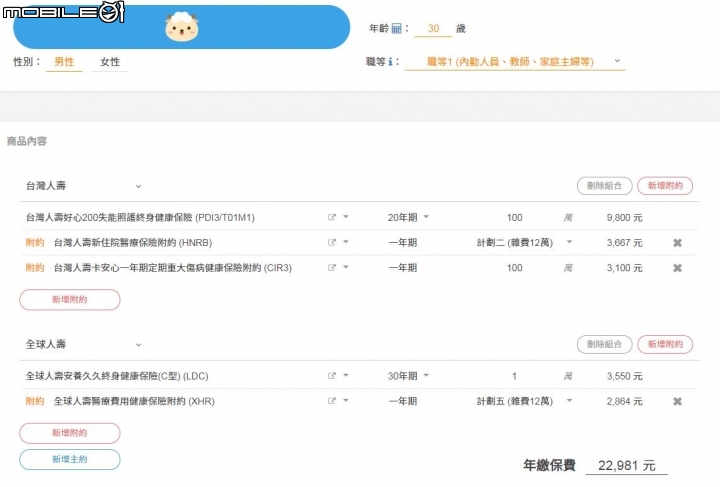The height and width of the screenshot is (487, 720).
Task: Open product dropdown arrow for HNRB rider
Action: pos(346,242)
